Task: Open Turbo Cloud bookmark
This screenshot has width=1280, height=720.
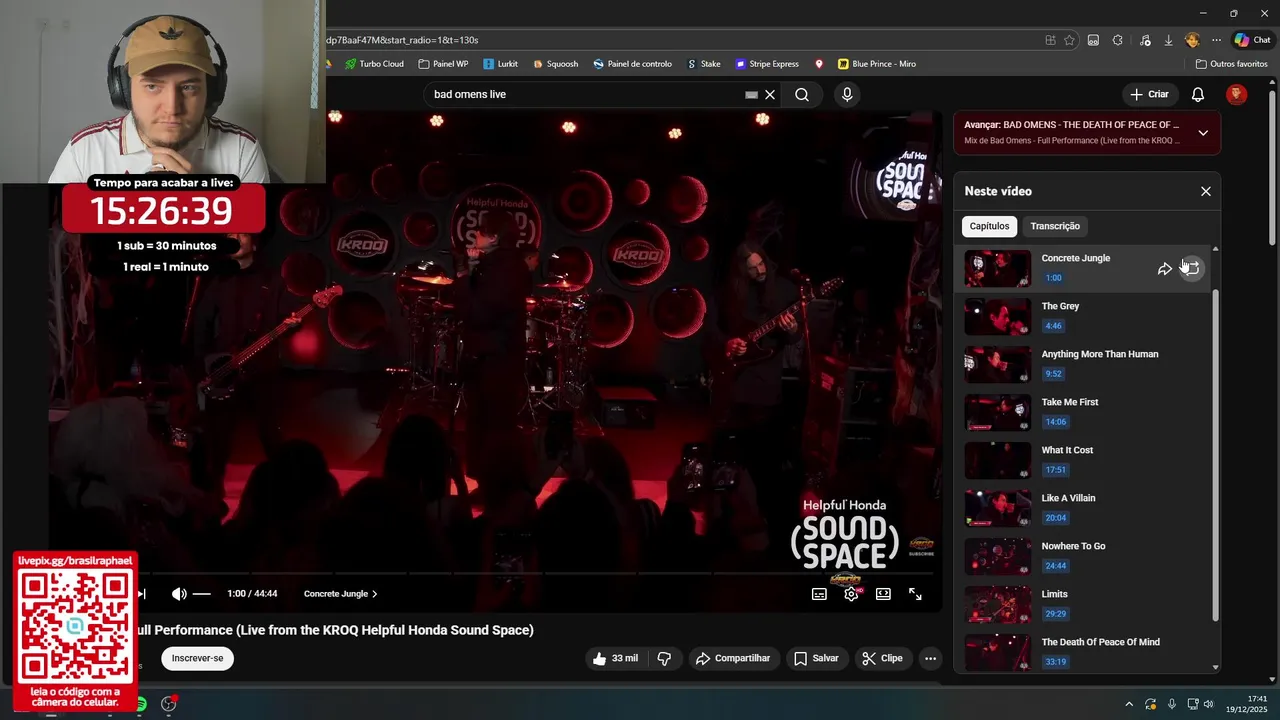Action: pyautogui.click(x=374, y=64)
